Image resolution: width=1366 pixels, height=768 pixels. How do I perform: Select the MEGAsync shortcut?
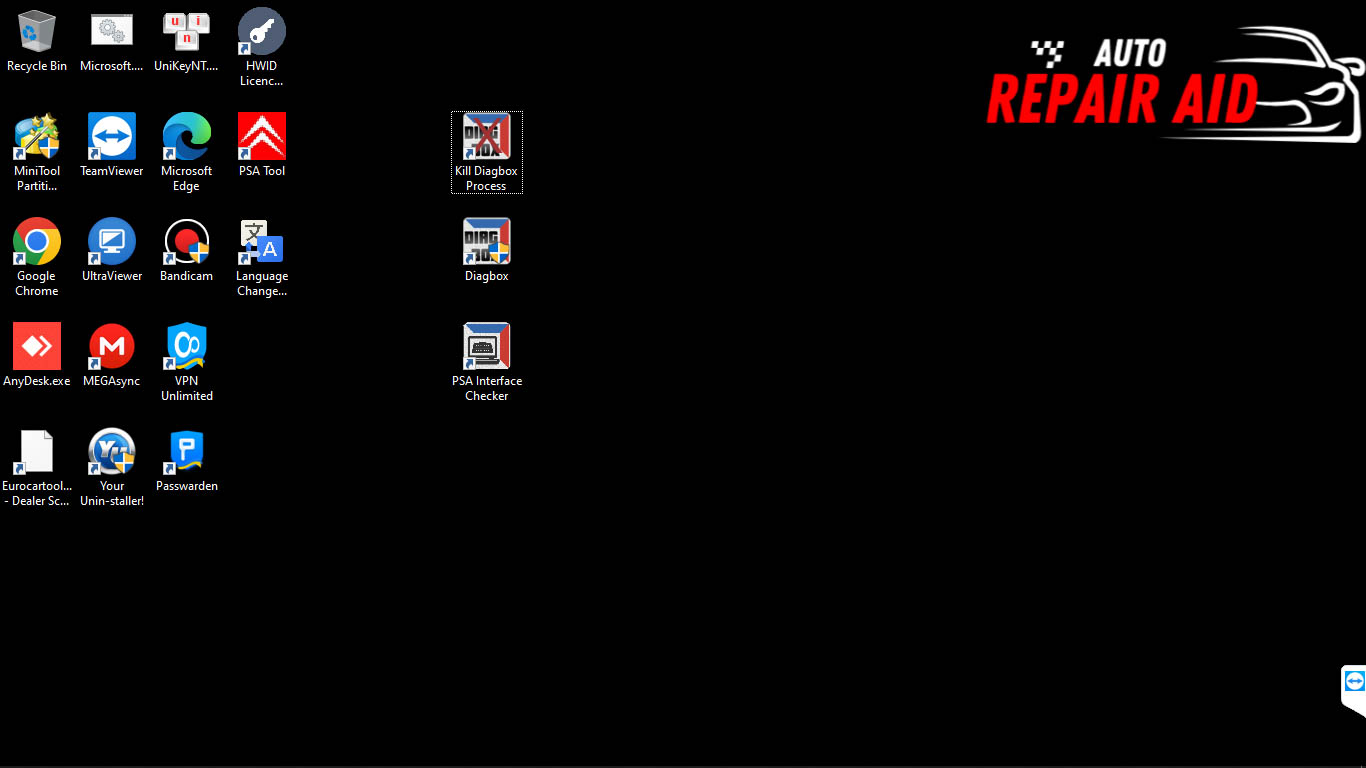[112, 346]
